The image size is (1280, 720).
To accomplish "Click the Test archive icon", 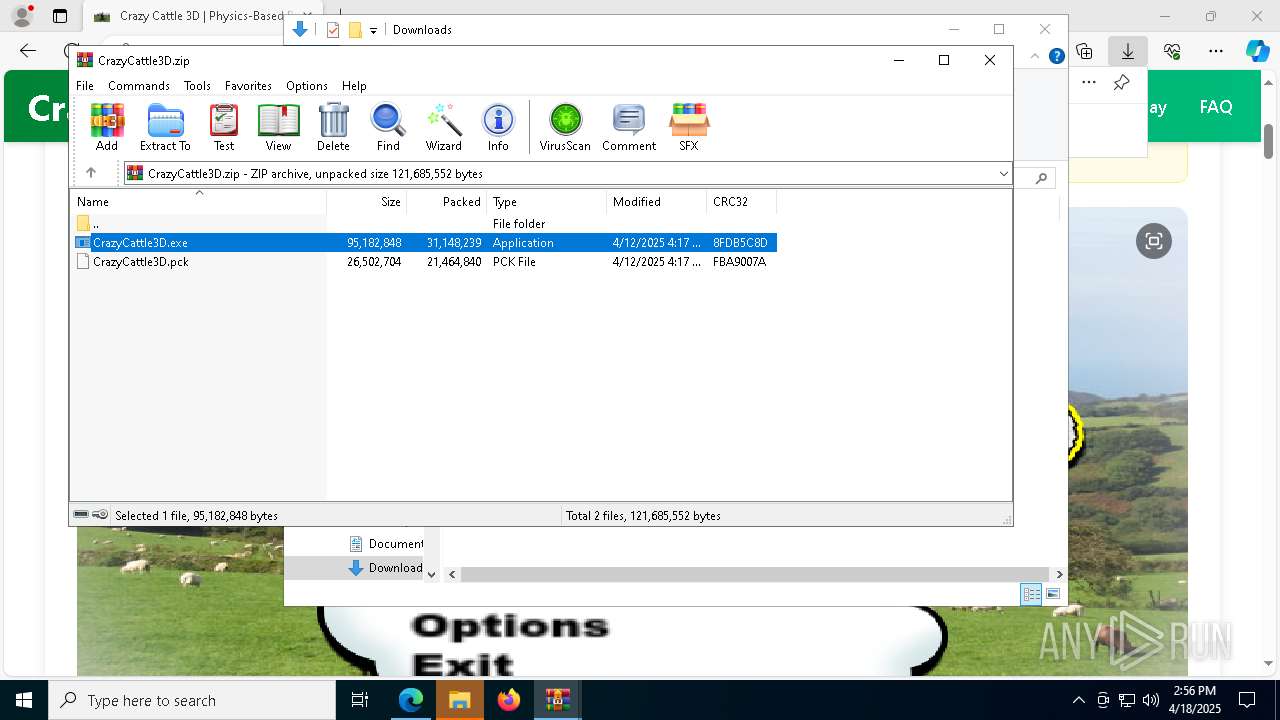I will 224,127.
